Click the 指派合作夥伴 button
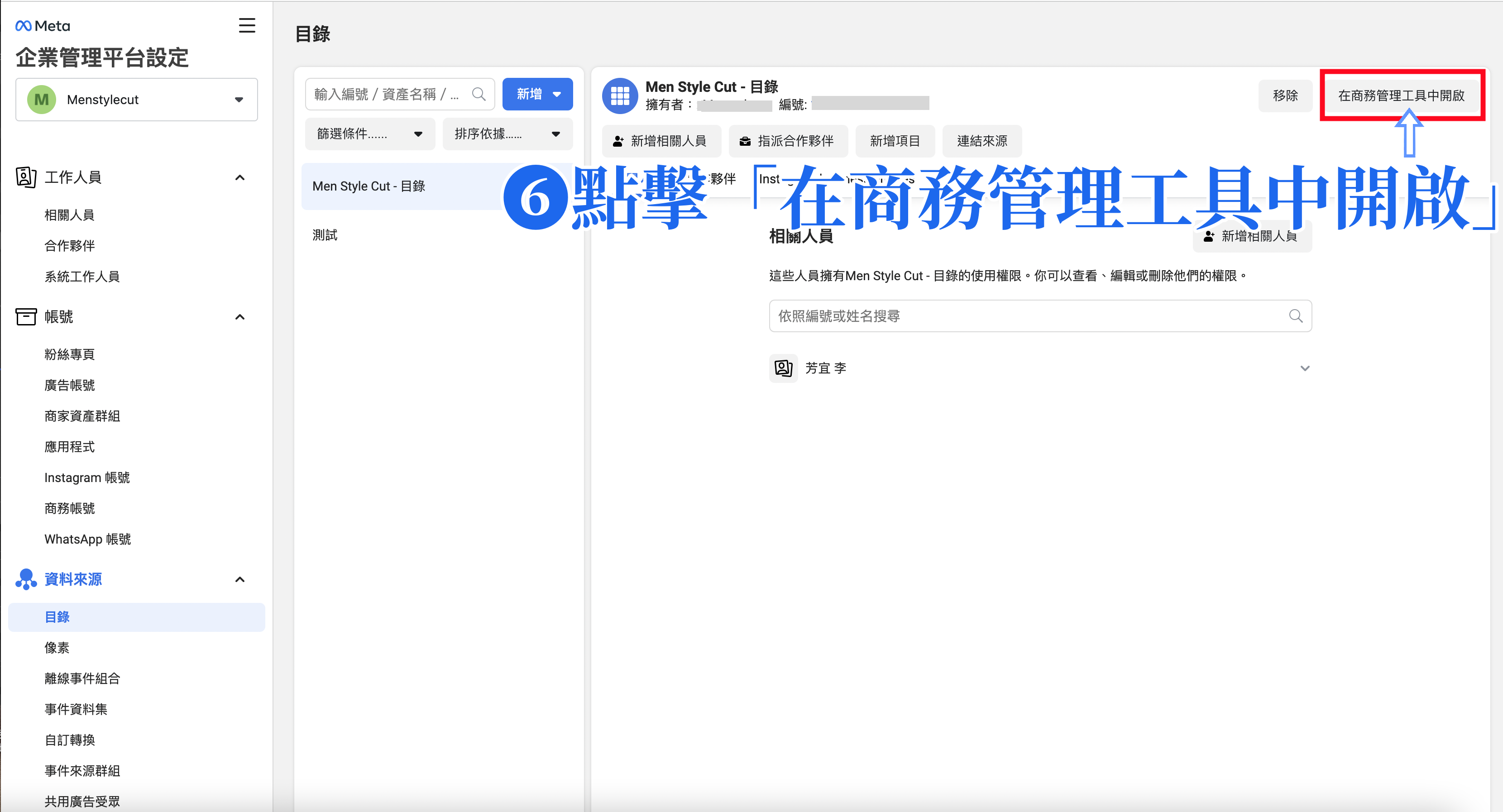The width and height of the screenshot is (1503, 812). tap(788, 141)
